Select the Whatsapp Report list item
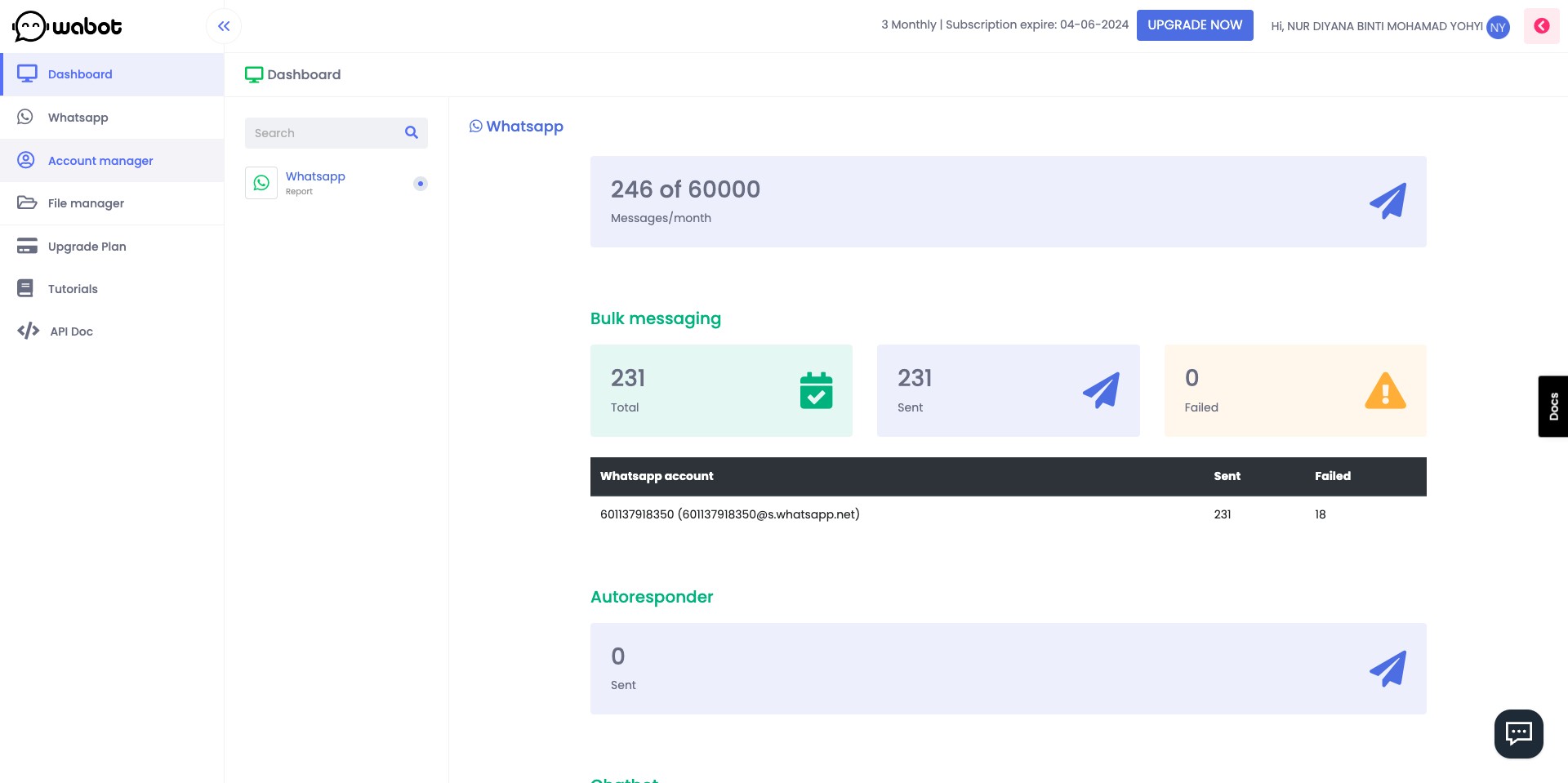 pyautogui.click(x=336, y=183)
